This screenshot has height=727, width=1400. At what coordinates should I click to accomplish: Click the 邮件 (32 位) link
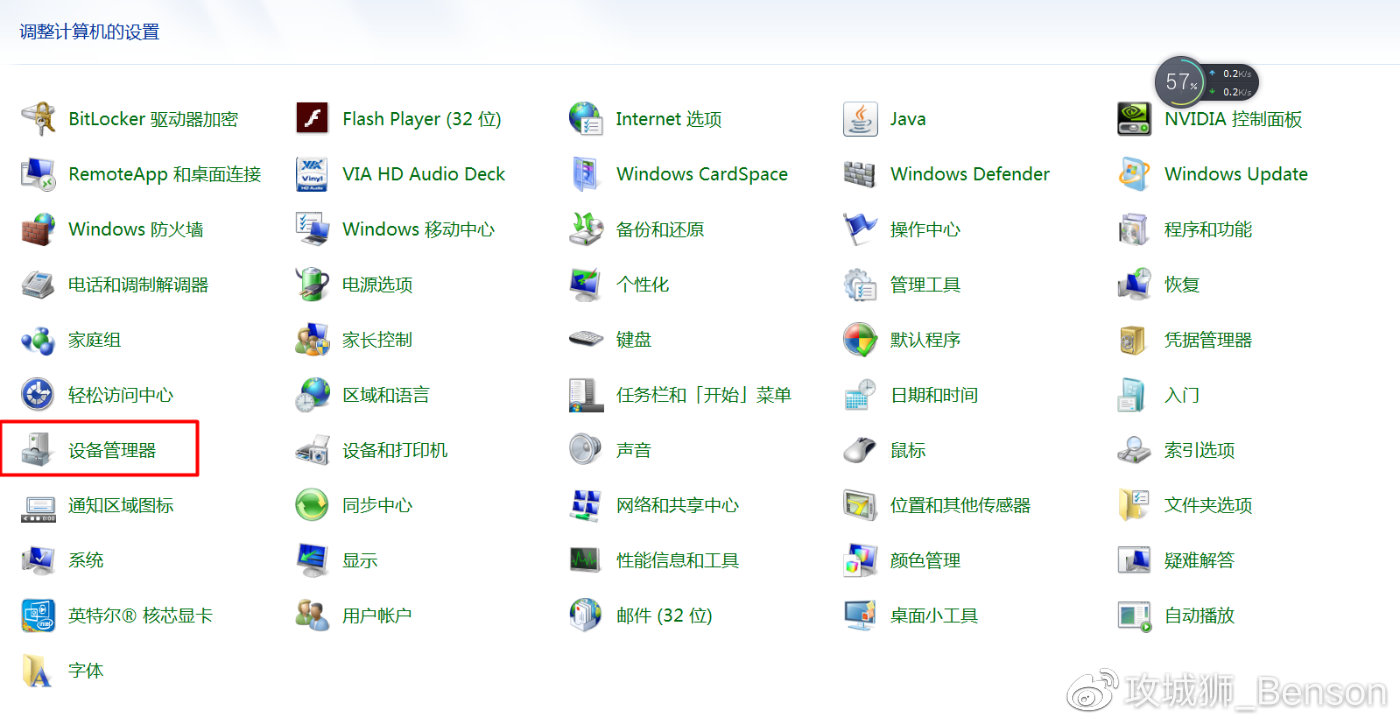click(664, 616)
